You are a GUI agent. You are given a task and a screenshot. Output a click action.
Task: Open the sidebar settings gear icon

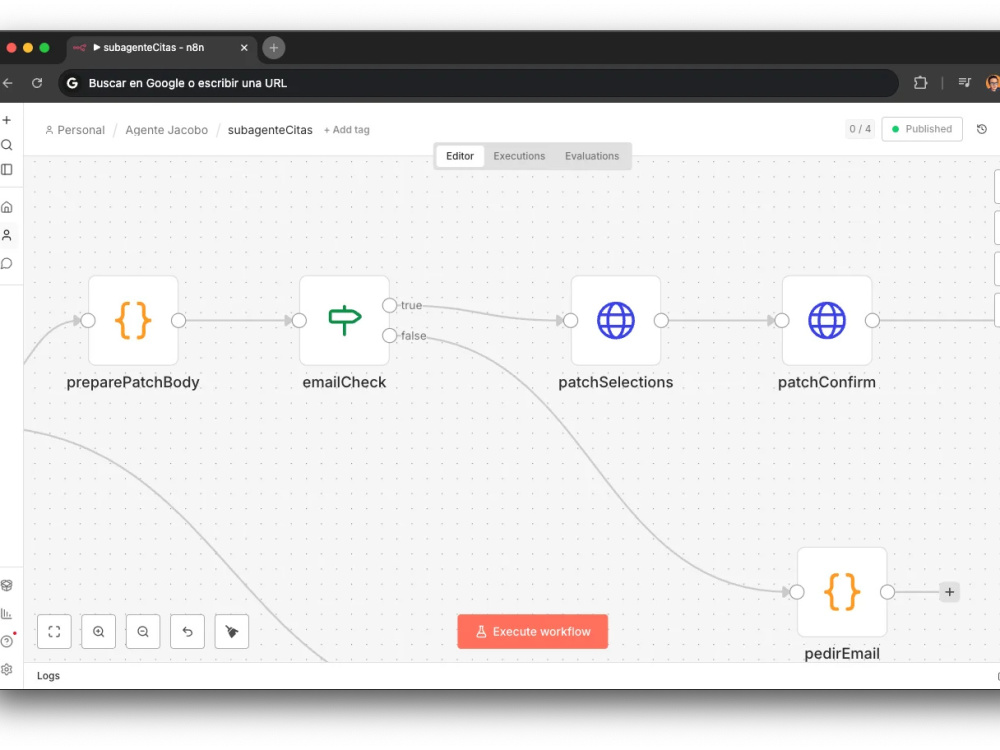click(x=7, y=669)
